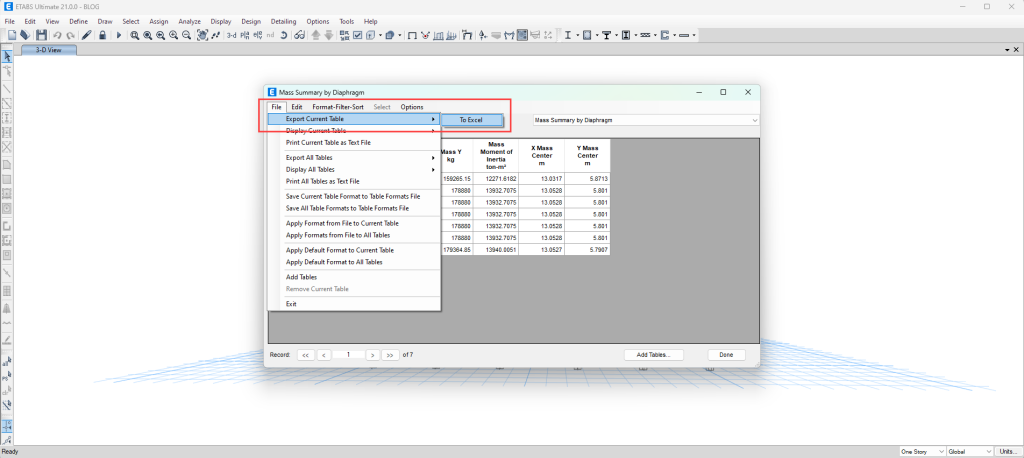Open the Detailing menu
Viewport: 1024px width, 458px height.
pyautogui.click(x=283, y=22)
